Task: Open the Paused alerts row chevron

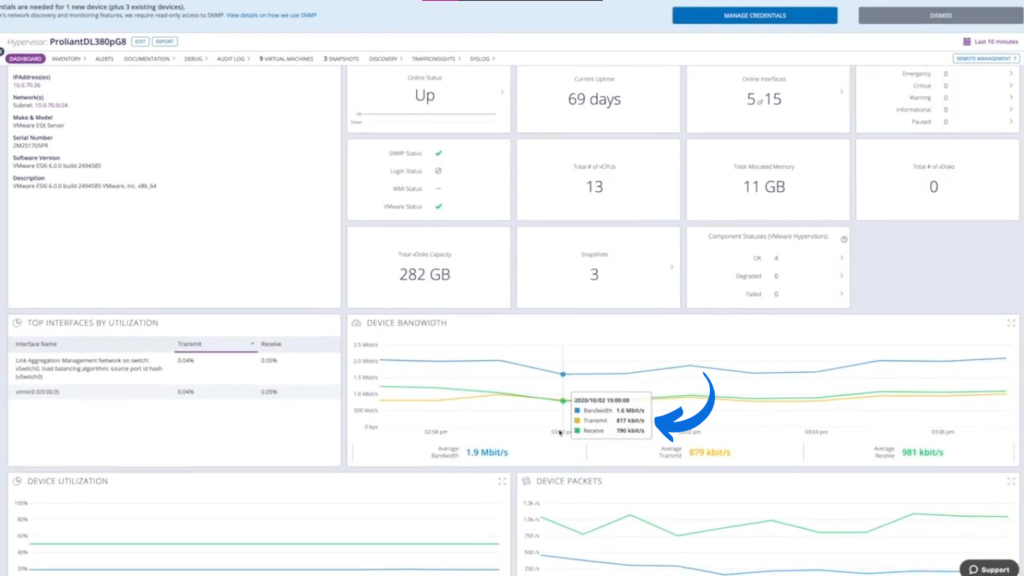Action: (1011, 121)
